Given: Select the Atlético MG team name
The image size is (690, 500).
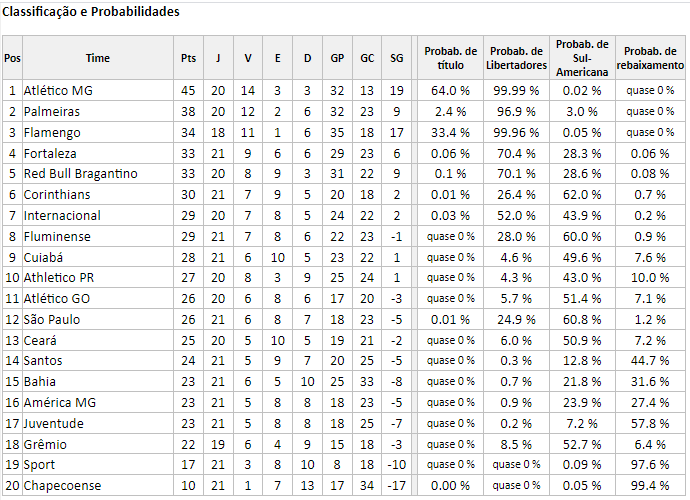Looking at the screenshot, I should [x=58, y=91].
